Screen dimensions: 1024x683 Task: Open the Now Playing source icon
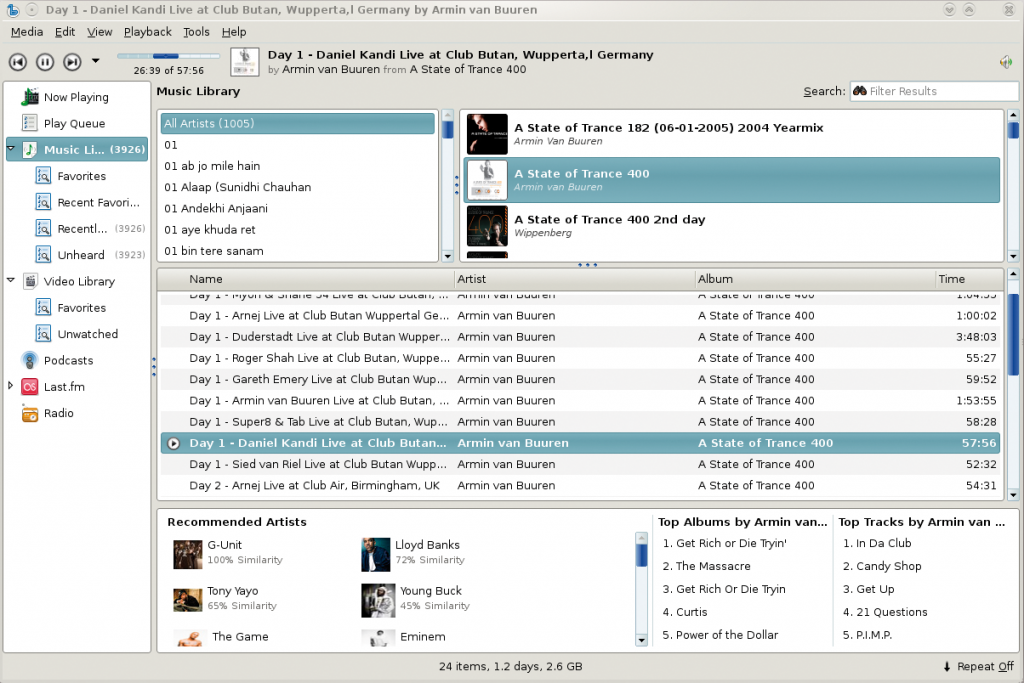click(29, 97)
